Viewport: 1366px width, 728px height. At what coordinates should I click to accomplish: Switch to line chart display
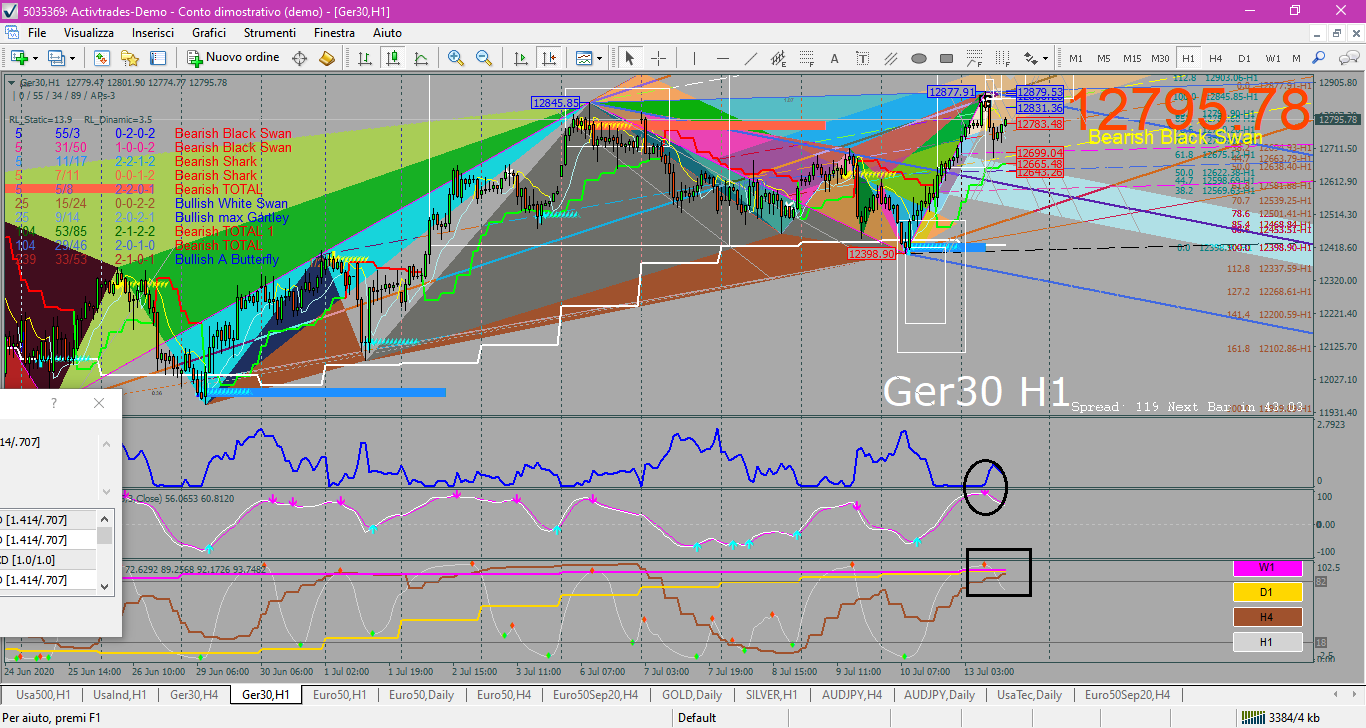click(x=421, y=58)
